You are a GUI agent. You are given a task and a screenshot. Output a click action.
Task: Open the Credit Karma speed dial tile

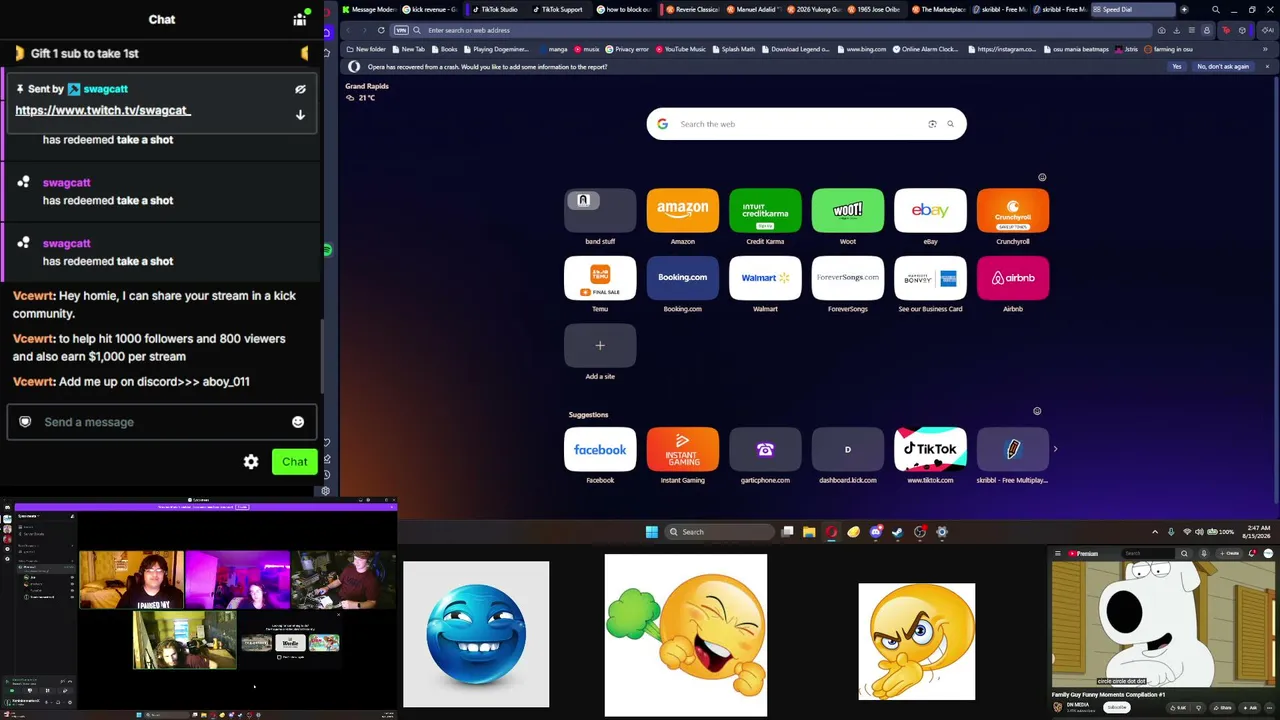point(765,210)
